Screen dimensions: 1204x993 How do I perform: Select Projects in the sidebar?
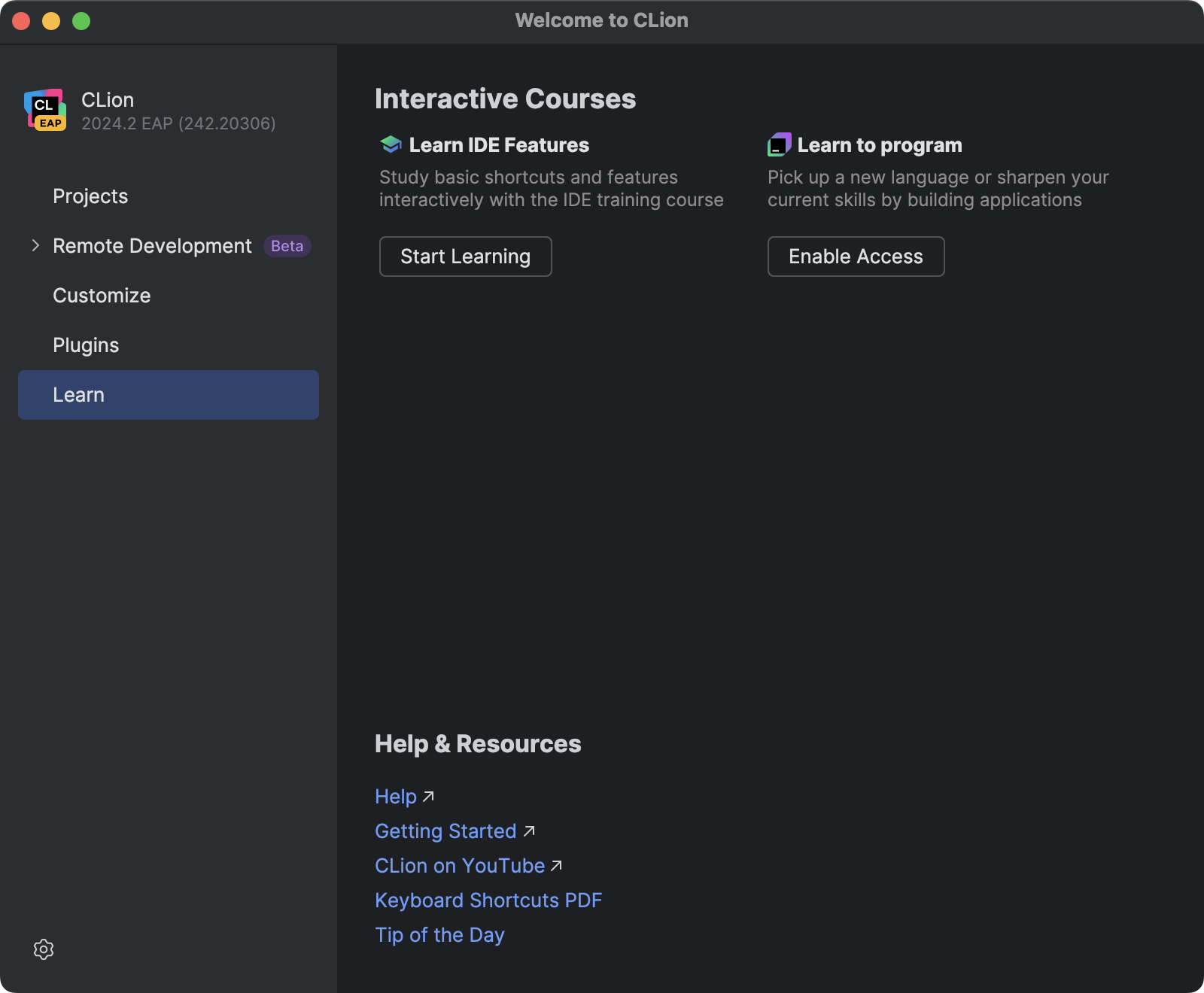tap(90, 196)
